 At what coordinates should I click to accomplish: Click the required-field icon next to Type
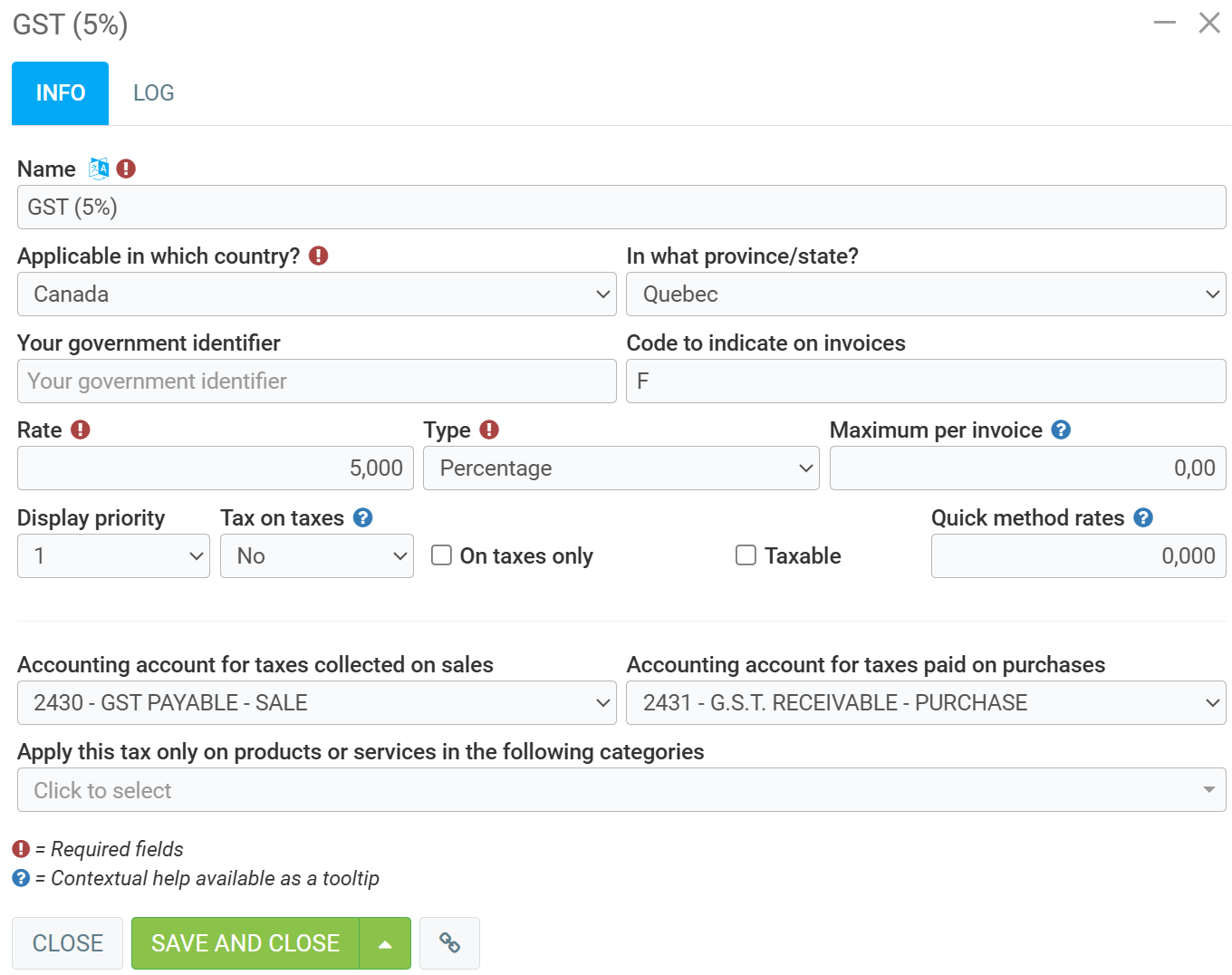click(489, 430)
